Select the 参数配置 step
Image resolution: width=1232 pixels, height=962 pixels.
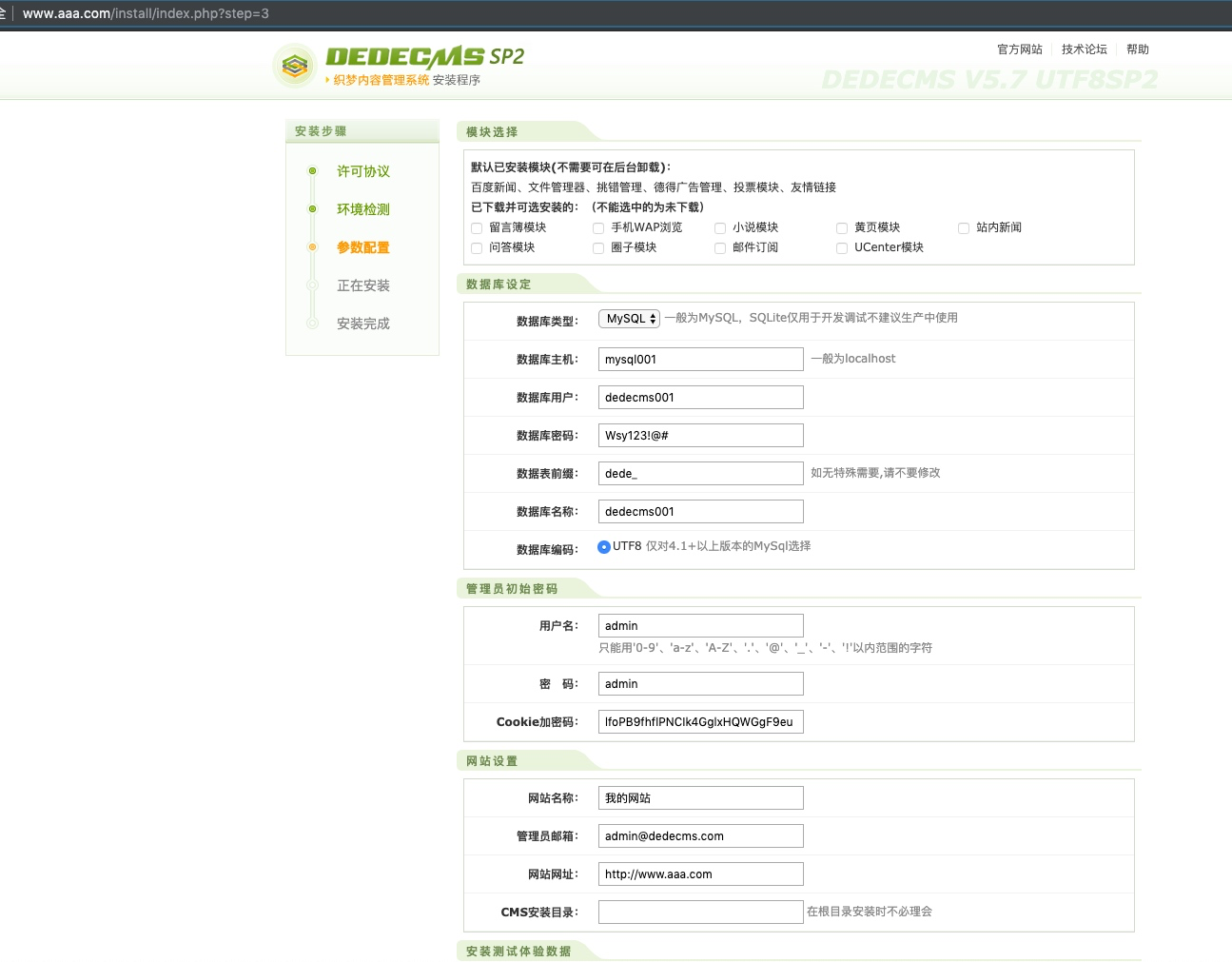(363, 247)
